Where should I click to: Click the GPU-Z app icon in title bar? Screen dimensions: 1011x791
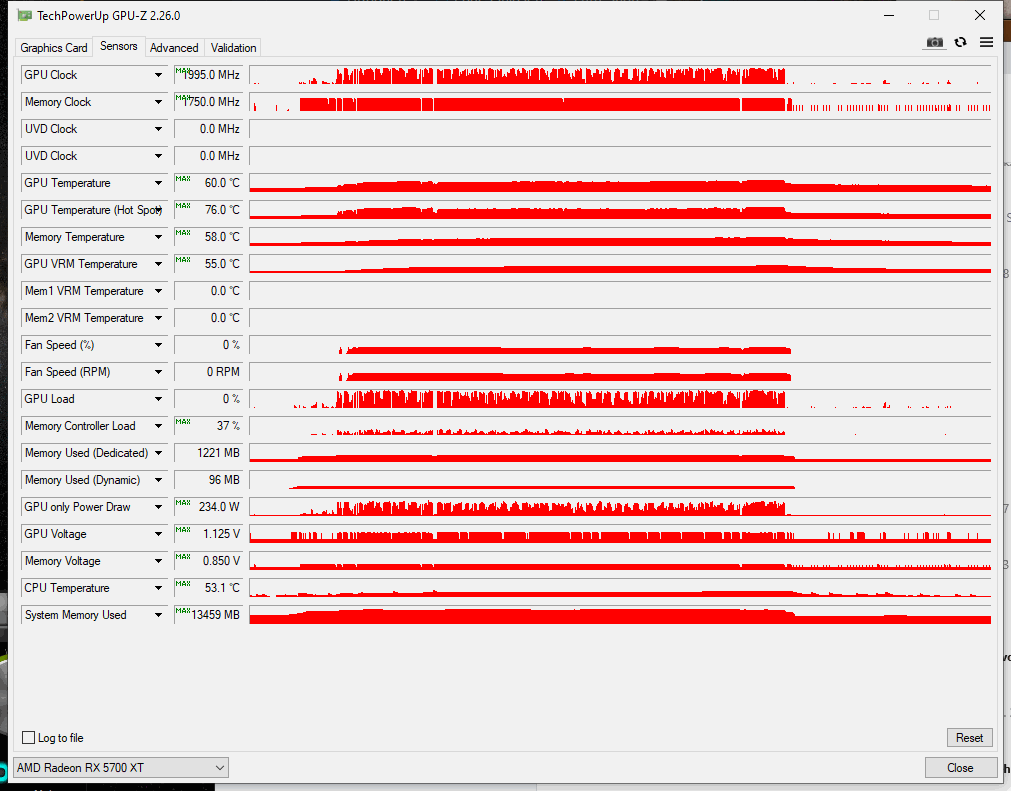[x=25, y=15]
